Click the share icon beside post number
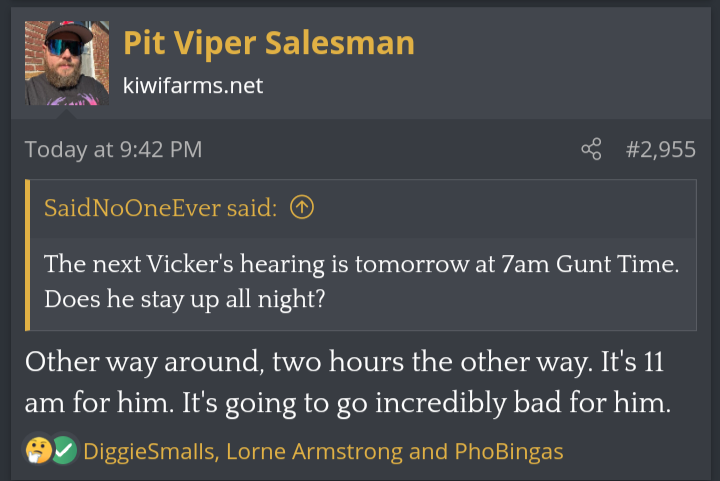Image resolution: width=720 pixels, height=481 pixels. [x=591, y=149]
